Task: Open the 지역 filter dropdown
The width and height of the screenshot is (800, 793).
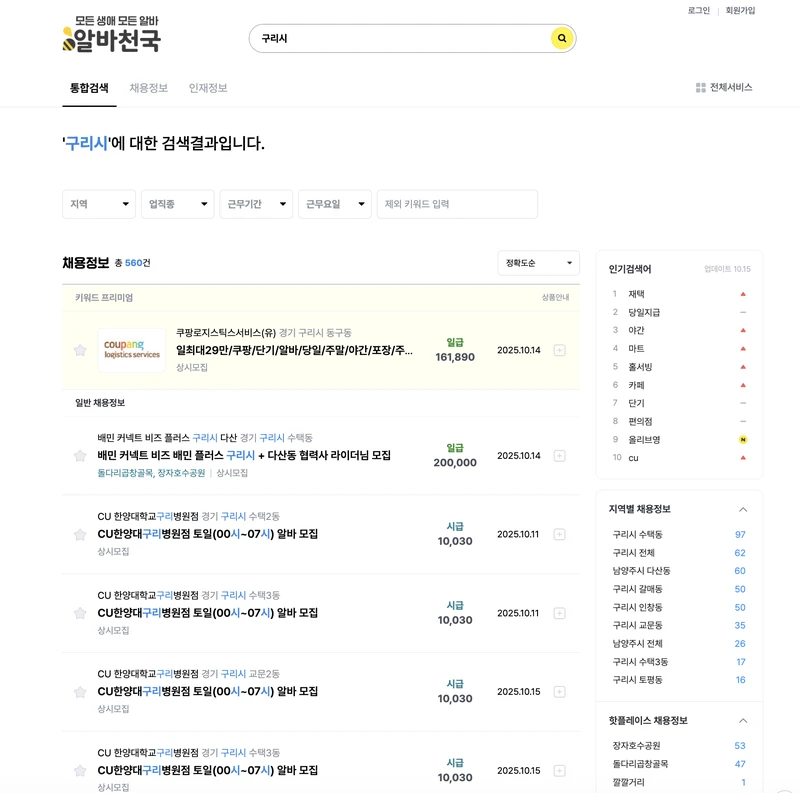Action: pos(99,204)
